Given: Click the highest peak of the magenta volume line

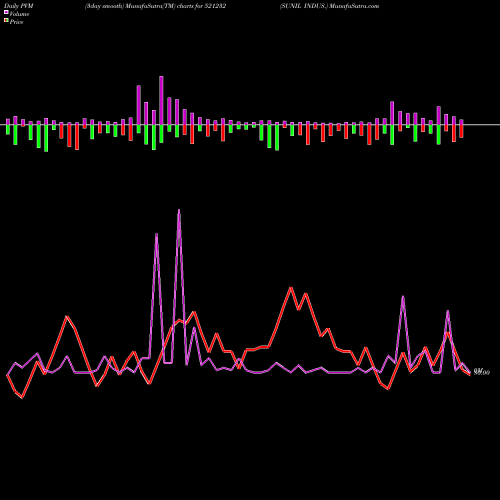Looking at the screenshot, I should [x=179, y=210].
